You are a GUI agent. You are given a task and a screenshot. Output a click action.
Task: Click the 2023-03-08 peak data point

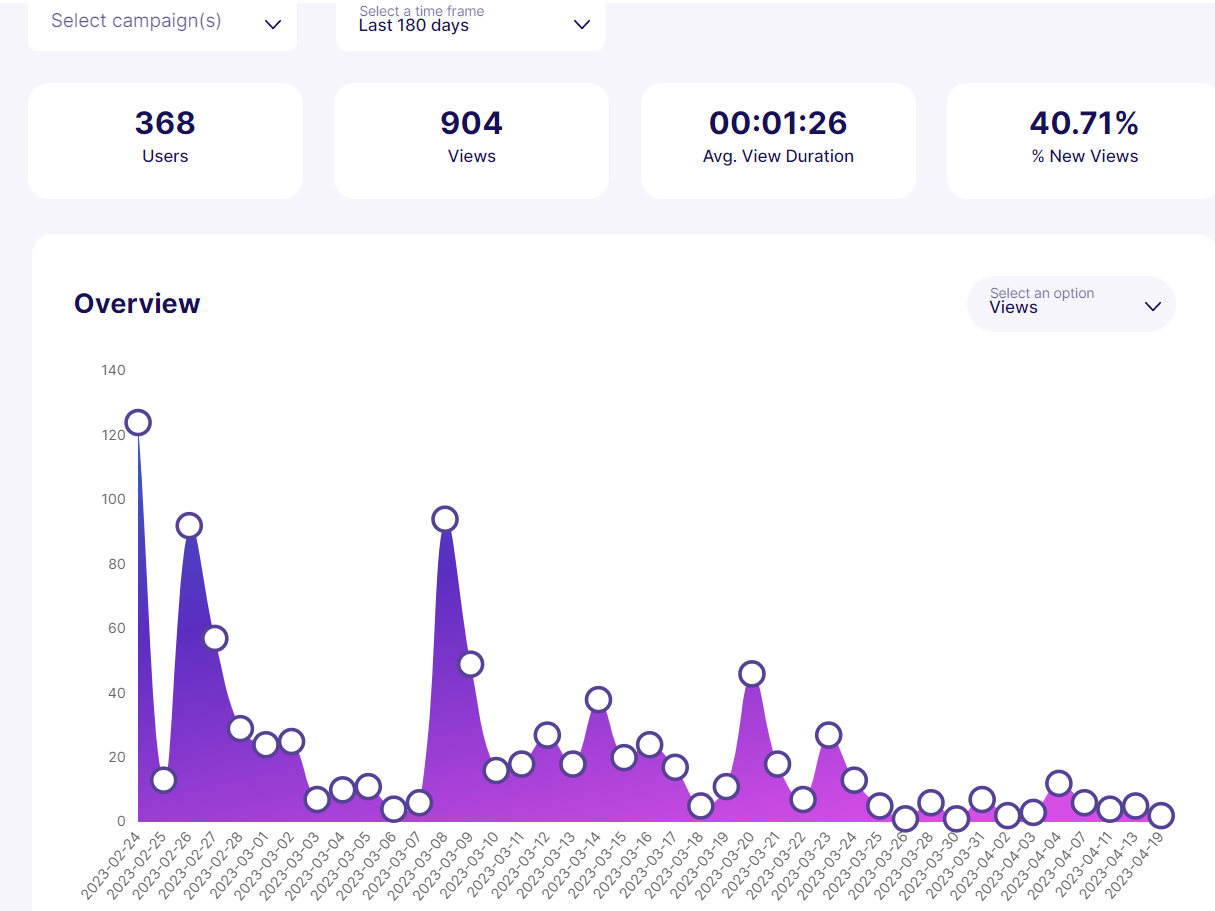coord(445,519)
